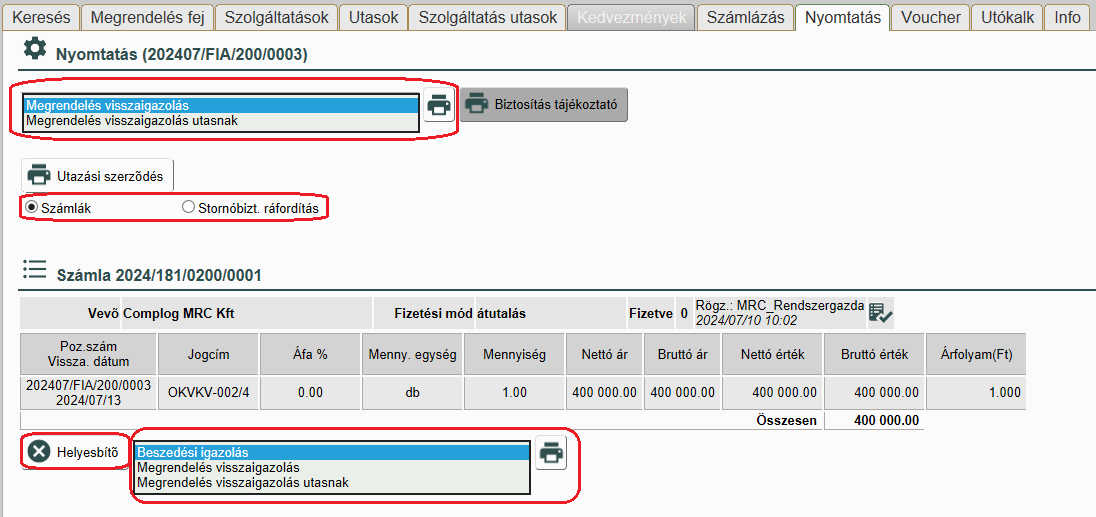Click the gear icon next to Nyomtatás
This screenshot has height=517, width=1096.
click(x=35, y=50)
